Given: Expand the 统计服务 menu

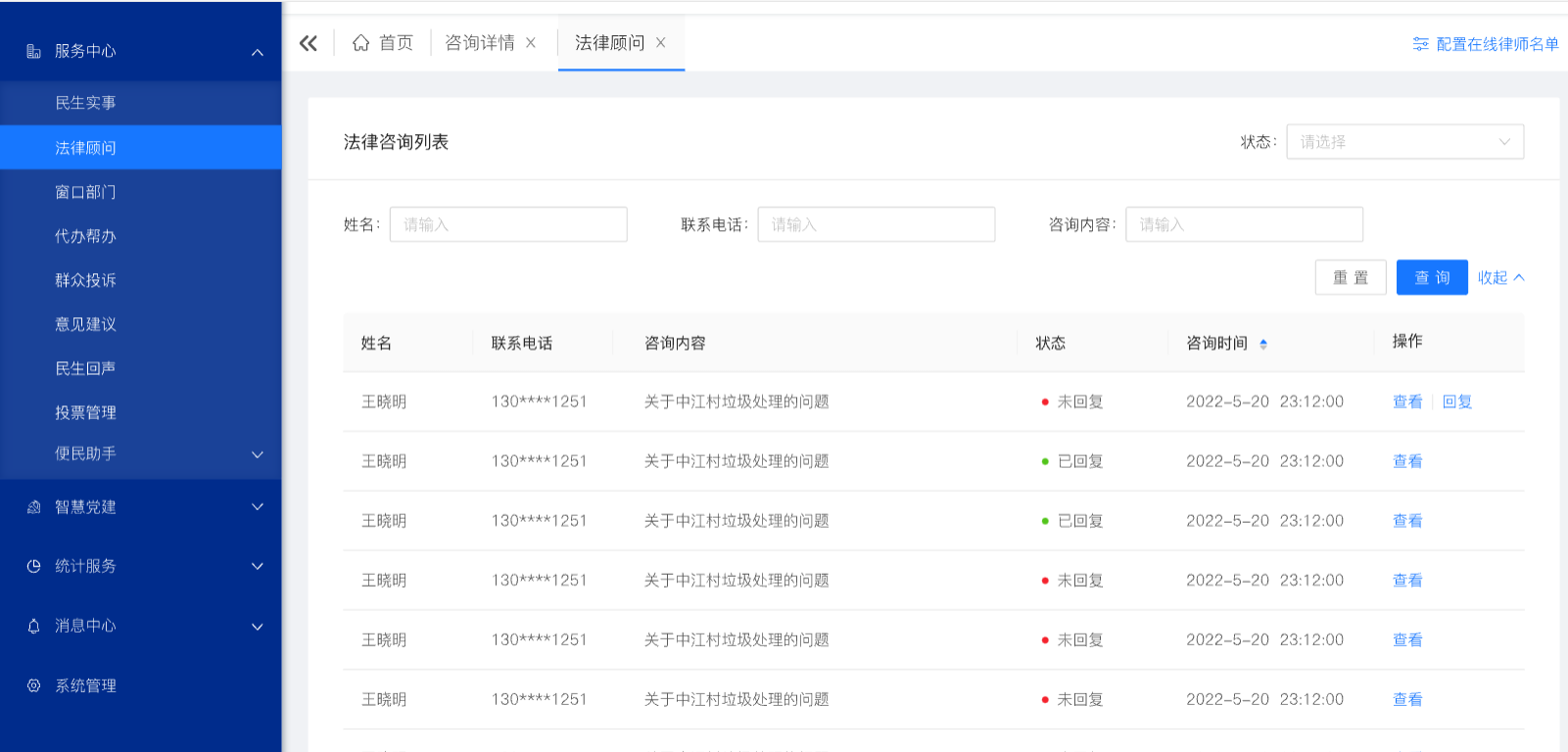Looking at the screenshot, I should coord(258,566).
